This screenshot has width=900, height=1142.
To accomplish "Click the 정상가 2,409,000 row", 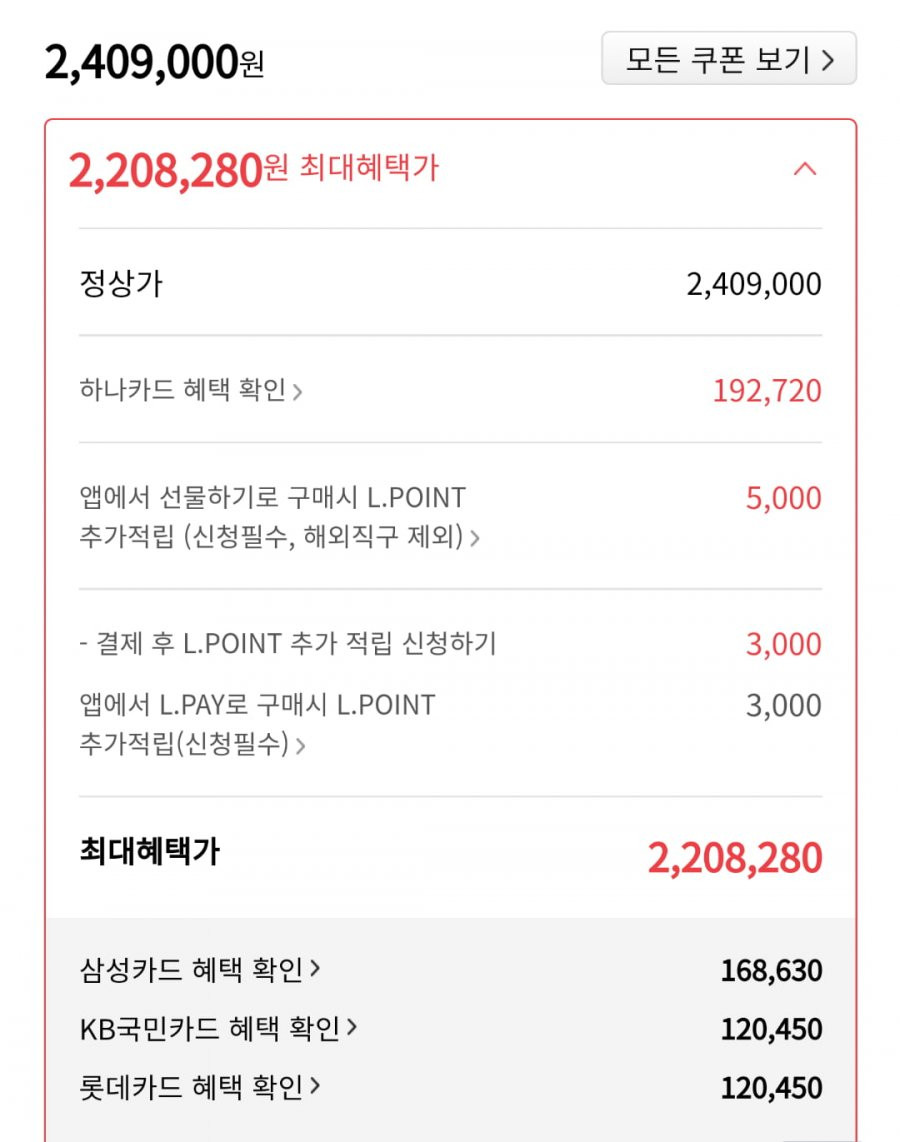I will coord(450,283).
